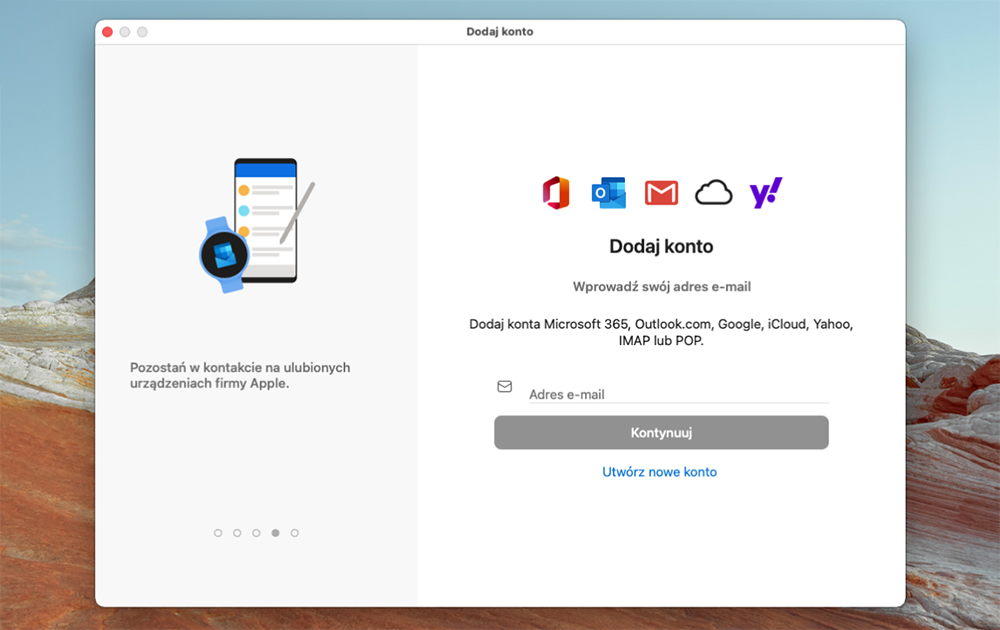The width and height of the screenshot is (1000, 630).
Task: Click the iCloud cloud logo icon
Action: click(714, 193)
